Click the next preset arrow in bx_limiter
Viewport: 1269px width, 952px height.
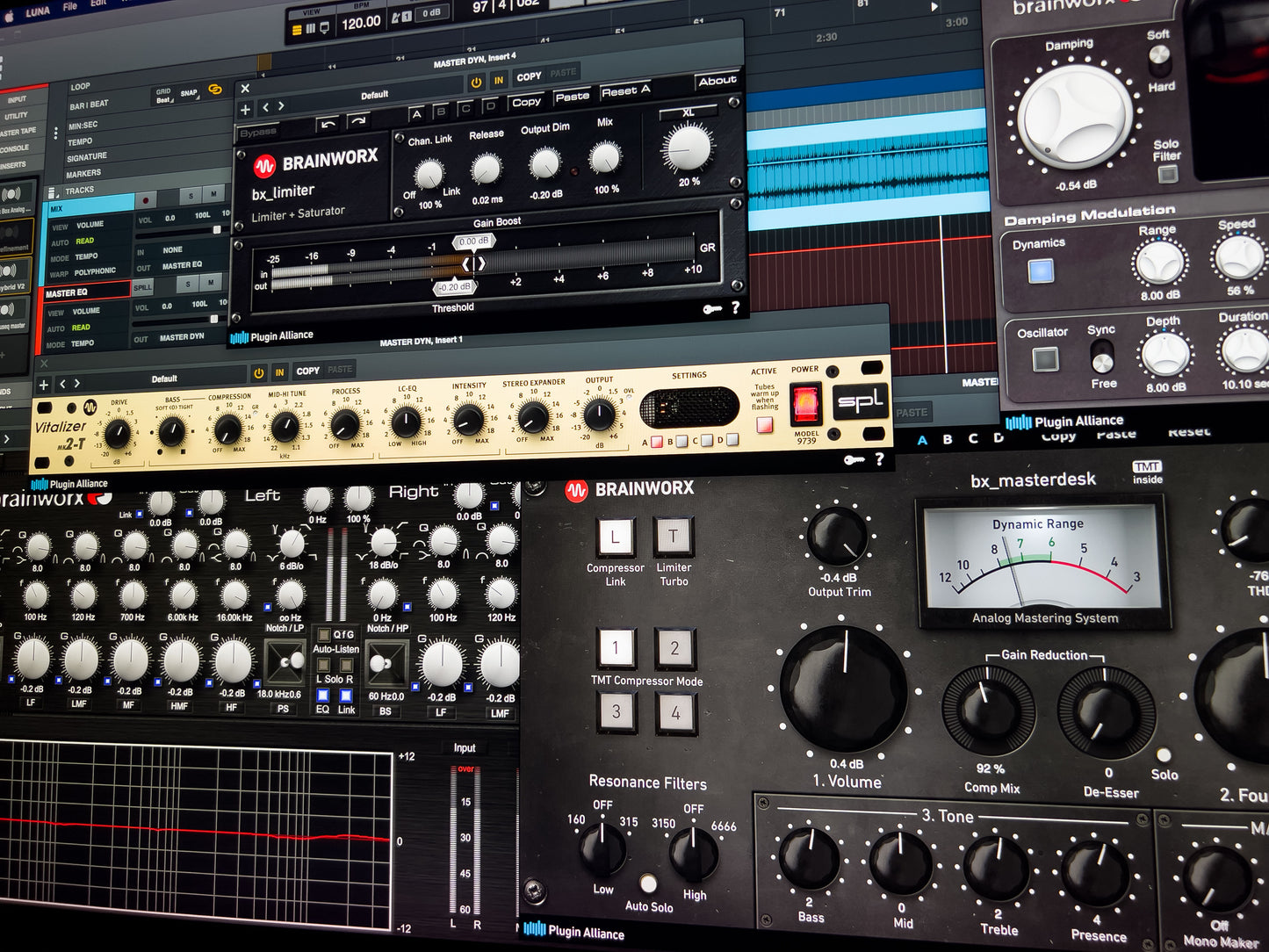(x=281, y=106)
